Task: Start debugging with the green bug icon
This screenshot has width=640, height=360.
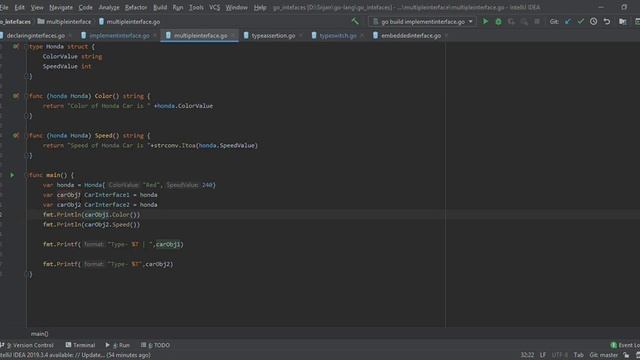Action: tap(498, 21)
